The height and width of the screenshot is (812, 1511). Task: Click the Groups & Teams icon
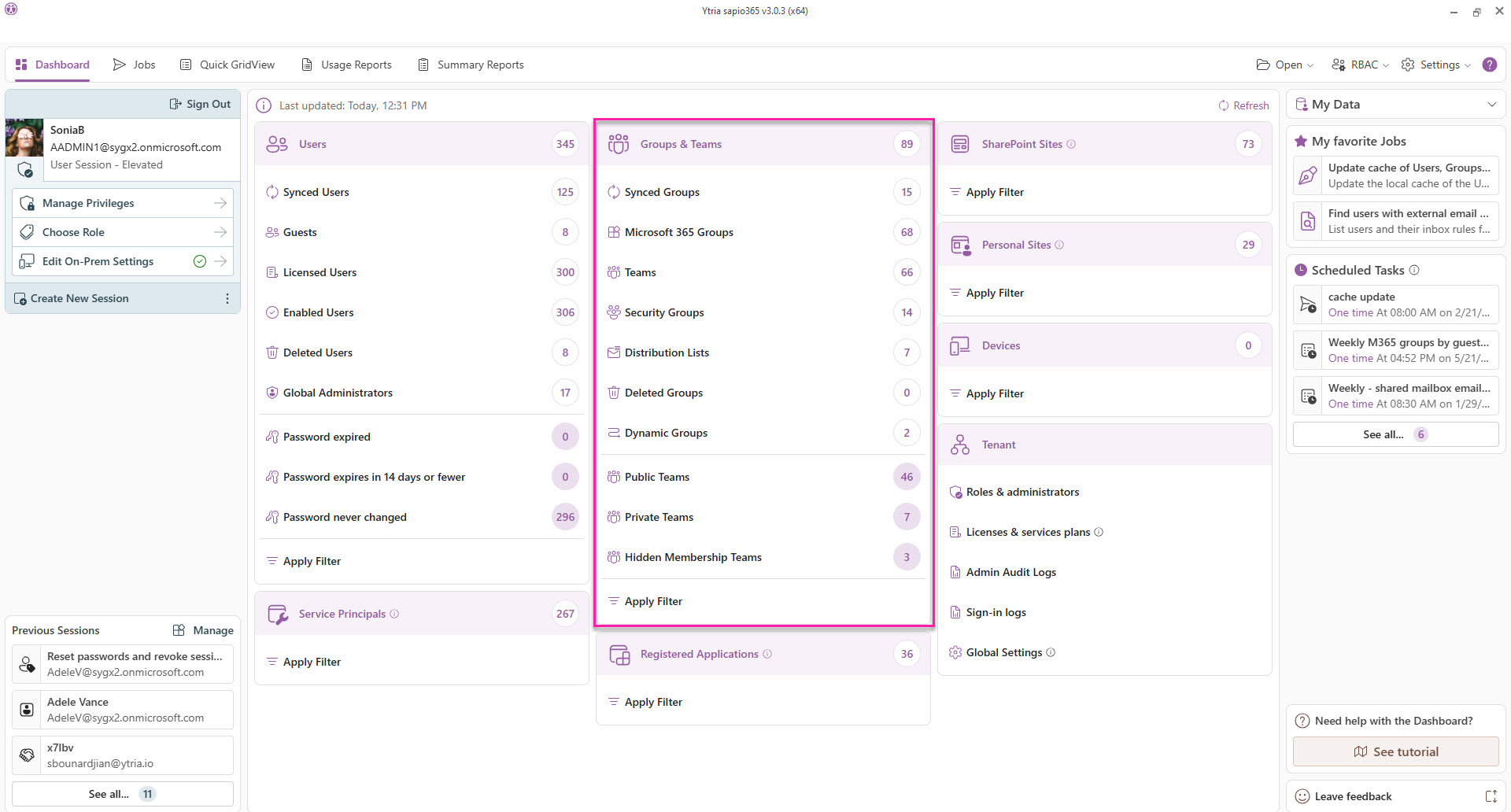(619, 143)
